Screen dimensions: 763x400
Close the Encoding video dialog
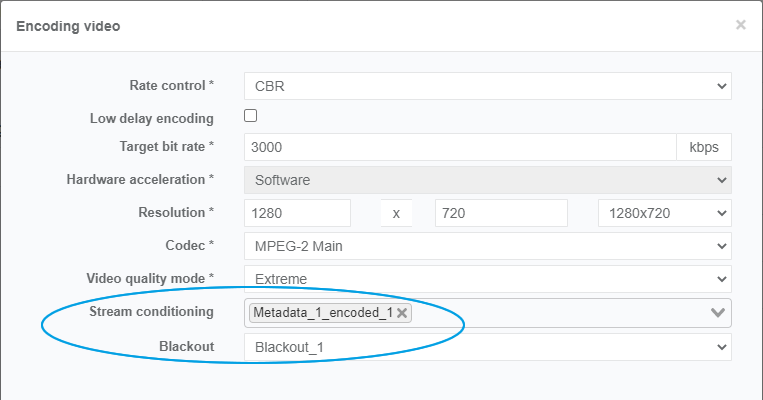click(740, 25)
